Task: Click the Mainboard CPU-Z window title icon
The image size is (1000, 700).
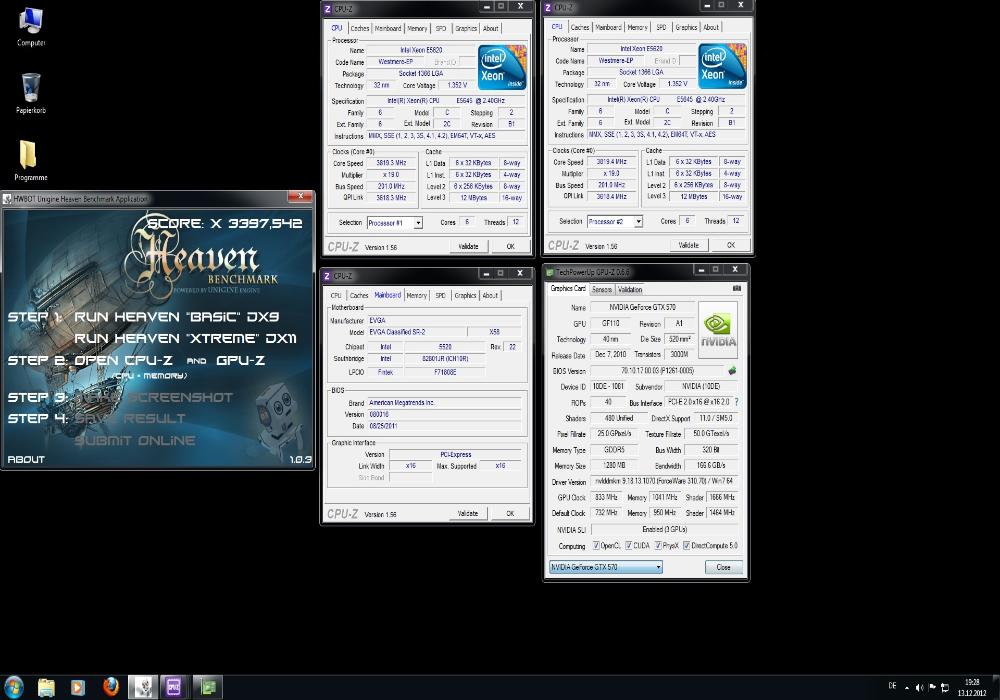Action: point(327,276)
